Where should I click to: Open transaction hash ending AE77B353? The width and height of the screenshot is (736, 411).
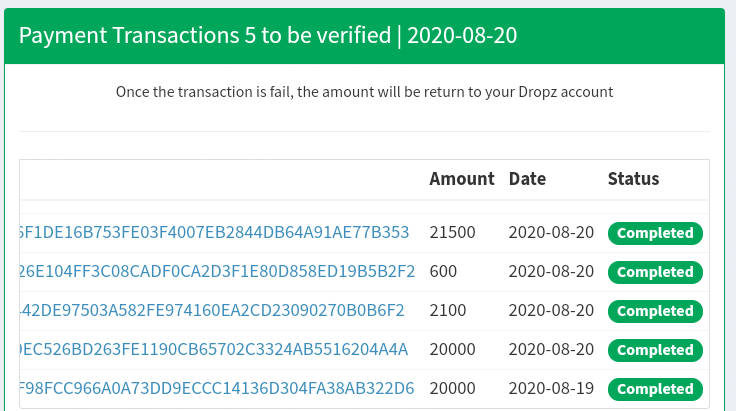215,232
